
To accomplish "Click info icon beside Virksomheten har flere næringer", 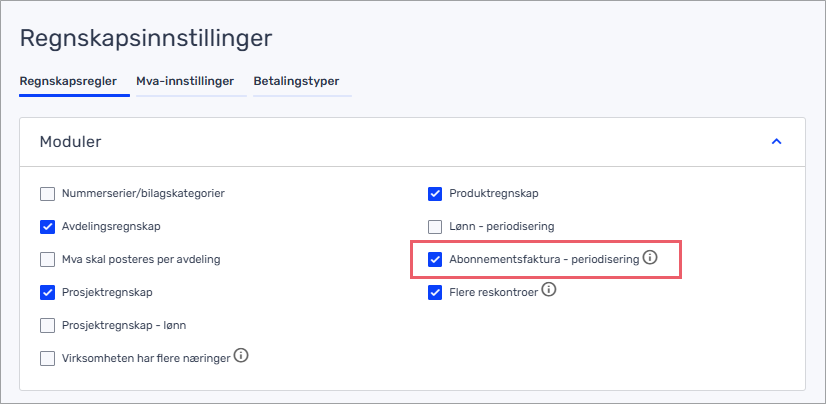I will 241,356.
